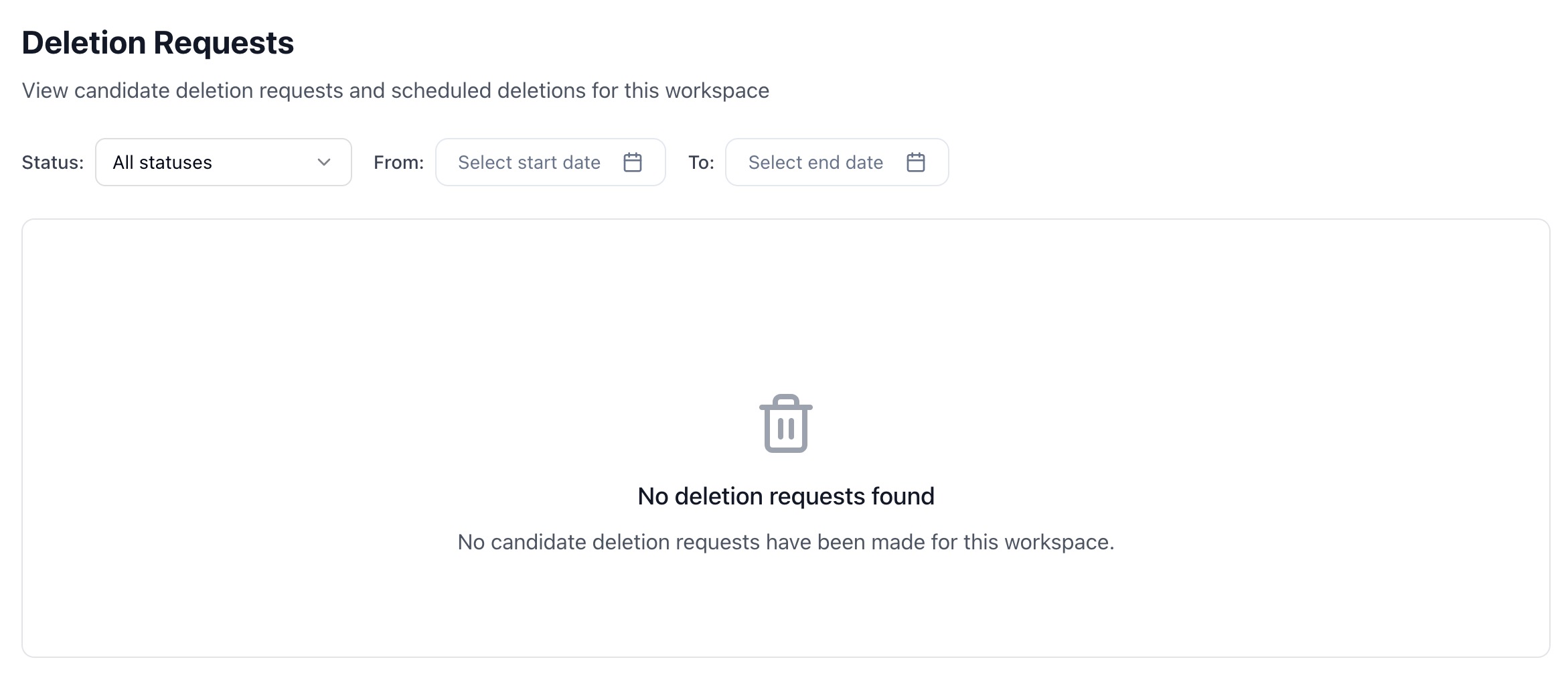Click the "From:" date label

398,162
